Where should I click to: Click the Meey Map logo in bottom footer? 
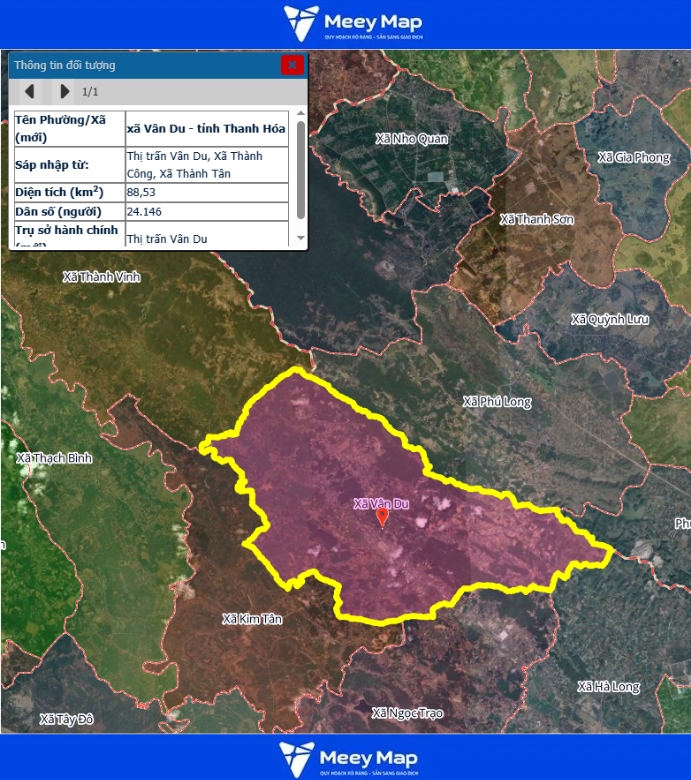349,759
